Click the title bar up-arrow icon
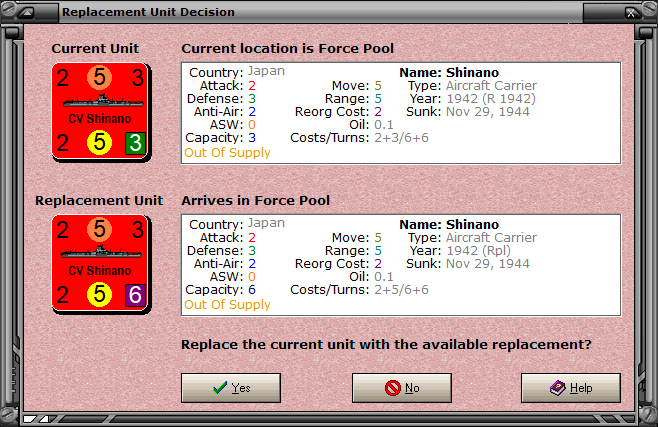 27,13
